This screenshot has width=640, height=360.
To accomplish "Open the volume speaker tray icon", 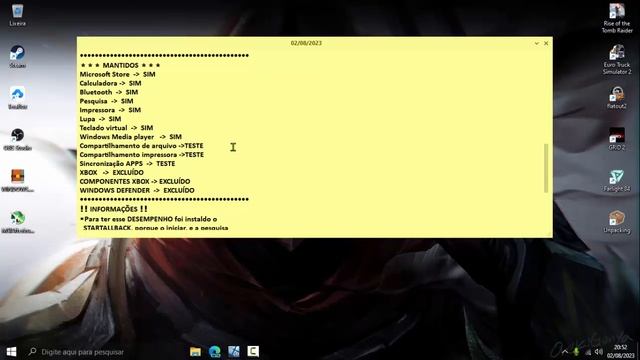I will [599, 352].
